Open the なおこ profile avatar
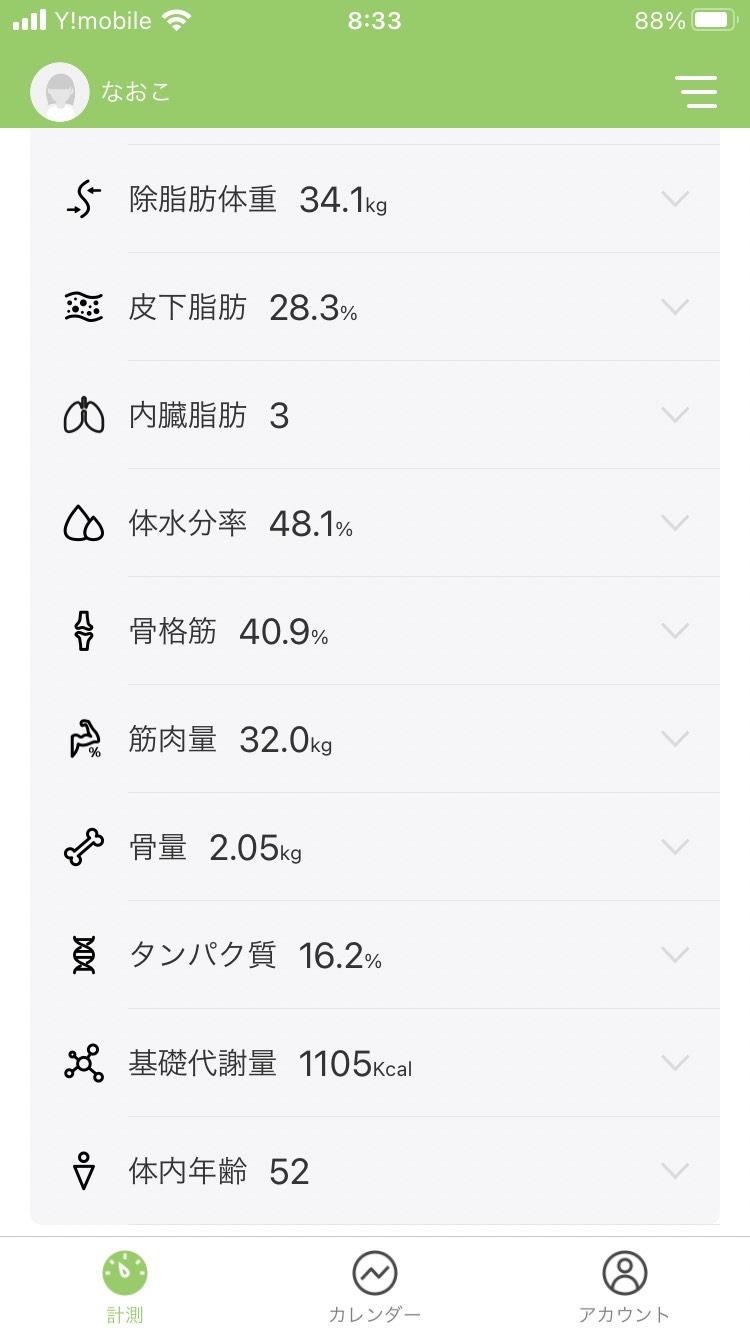This screenshot has width=750, height=1334. [x=60, y=92]
